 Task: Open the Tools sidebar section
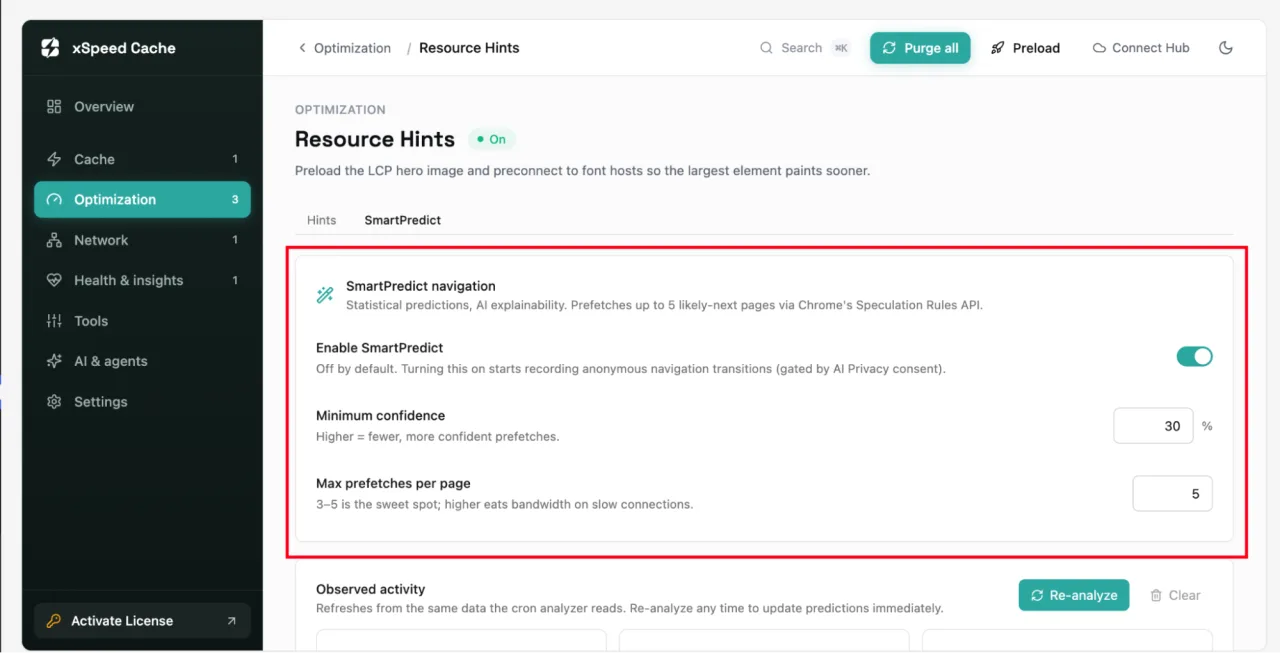click(142, 321)
